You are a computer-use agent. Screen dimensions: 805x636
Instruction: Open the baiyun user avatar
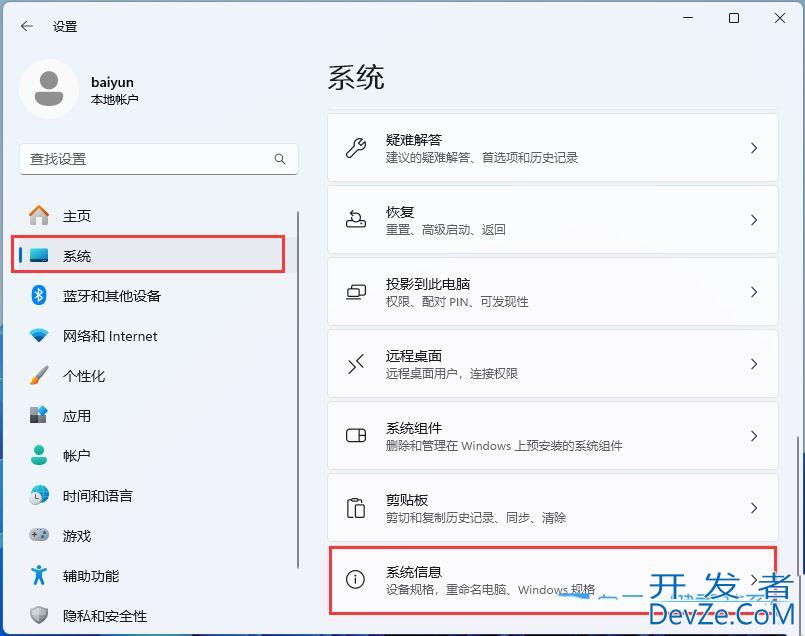pyautogui.click(x=49, y=89)
